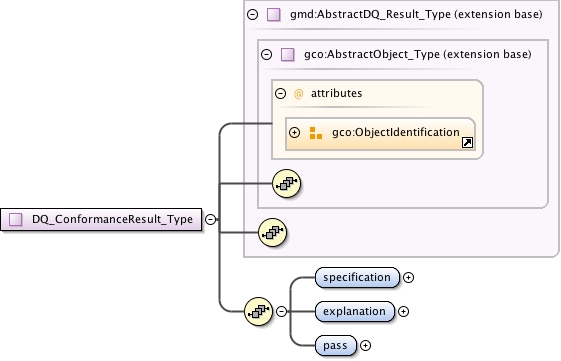Follow the gco:ObjectIdentification reference arrow
Viewport: 561px width, 361px height.
467,142
